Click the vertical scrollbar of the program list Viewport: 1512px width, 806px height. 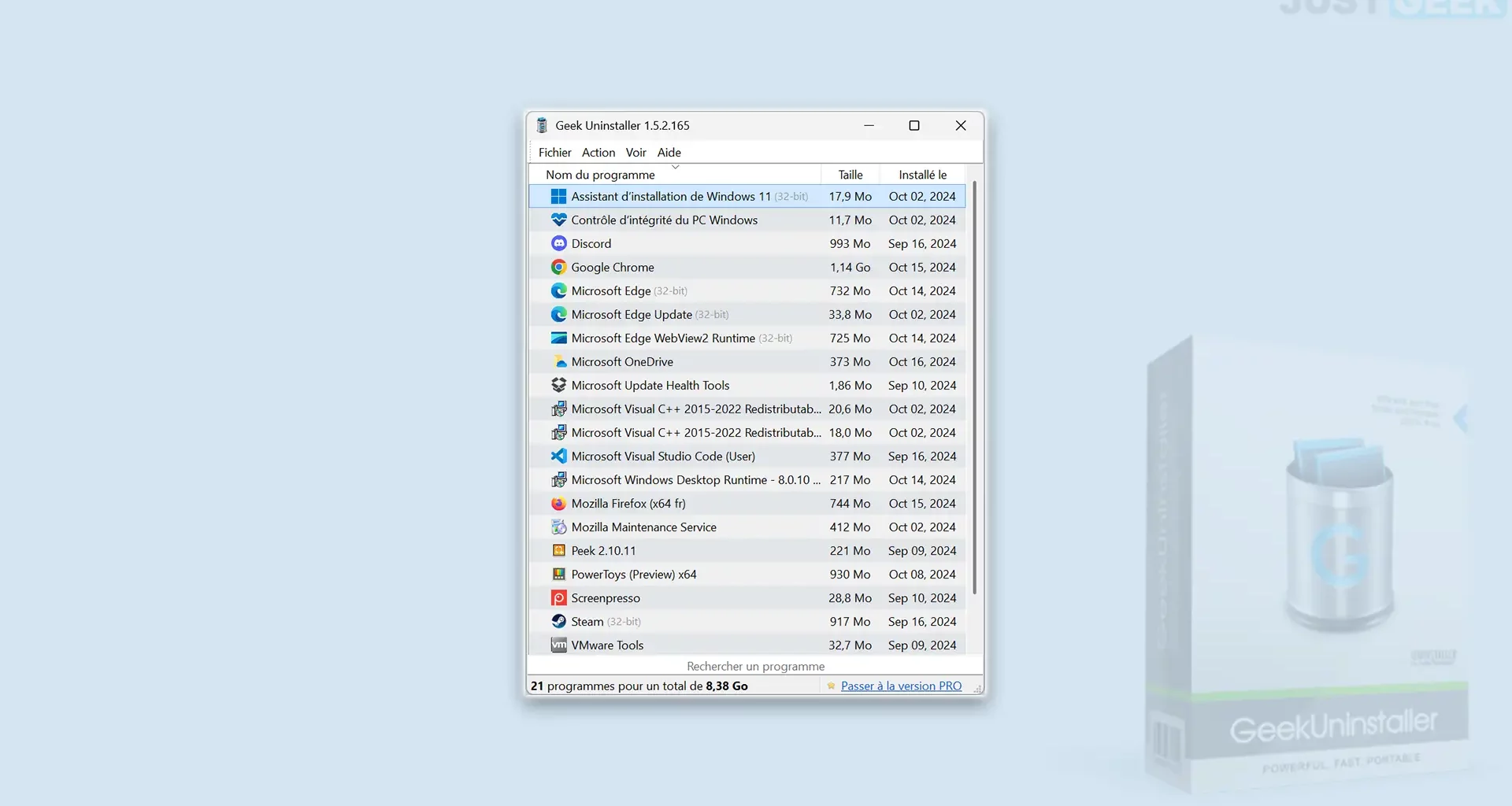click(975, 387)
